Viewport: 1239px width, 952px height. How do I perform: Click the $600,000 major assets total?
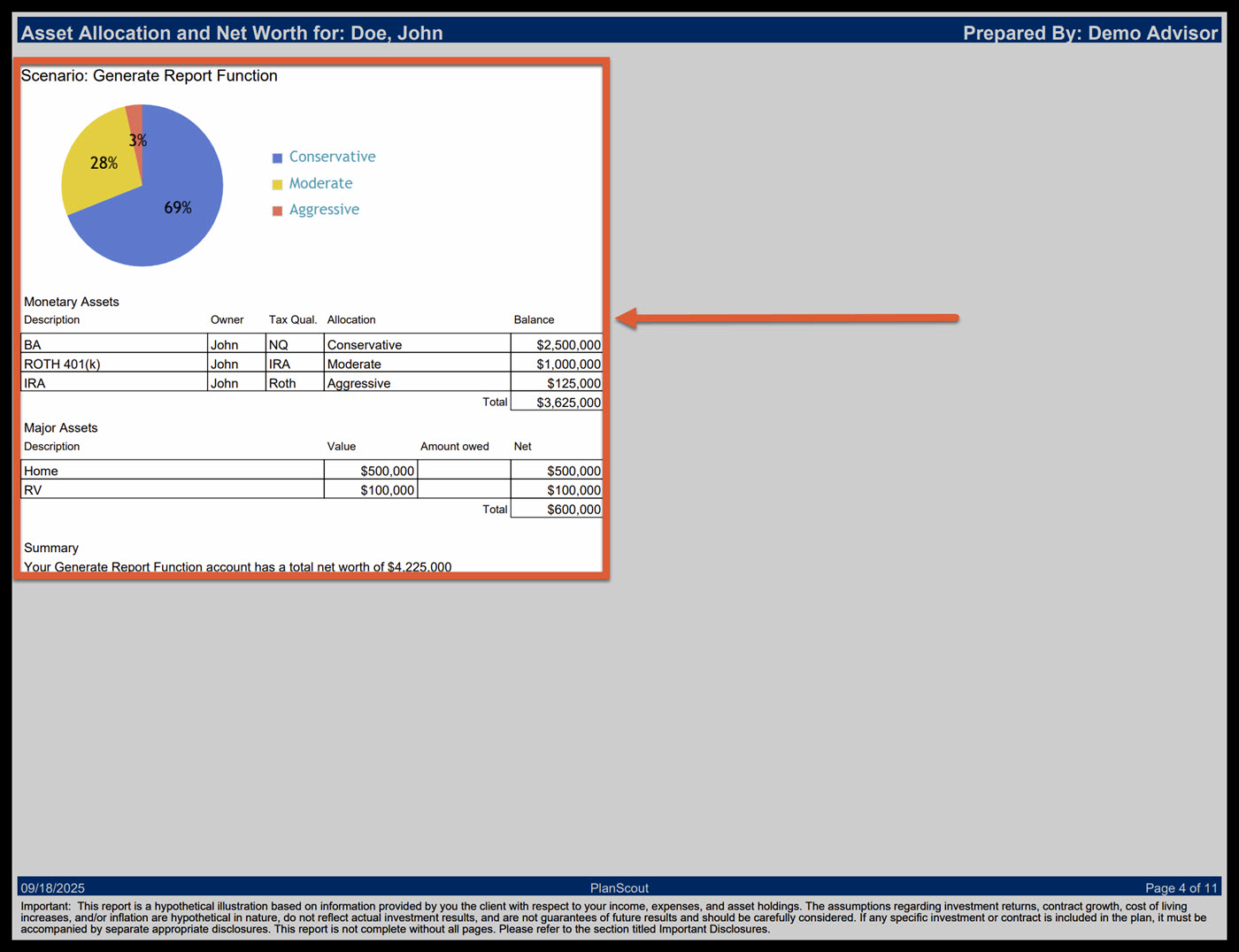[573, 510]
